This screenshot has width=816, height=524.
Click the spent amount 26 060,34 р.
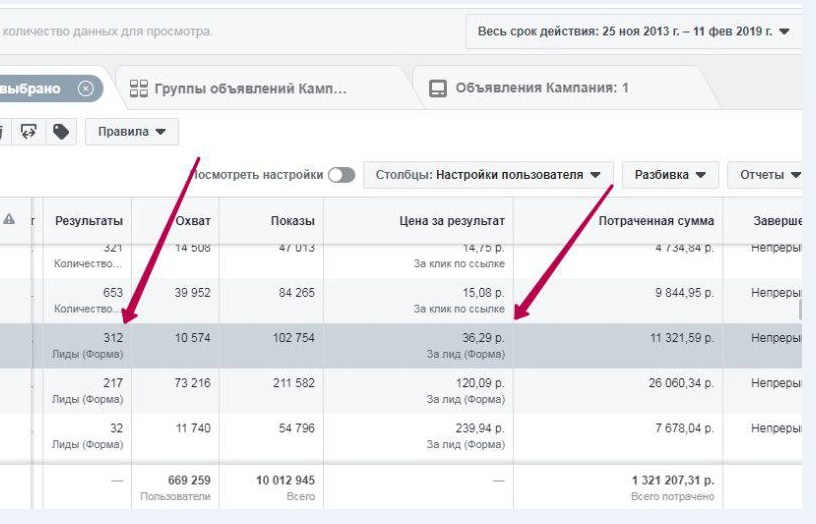(x=681, y=383)
